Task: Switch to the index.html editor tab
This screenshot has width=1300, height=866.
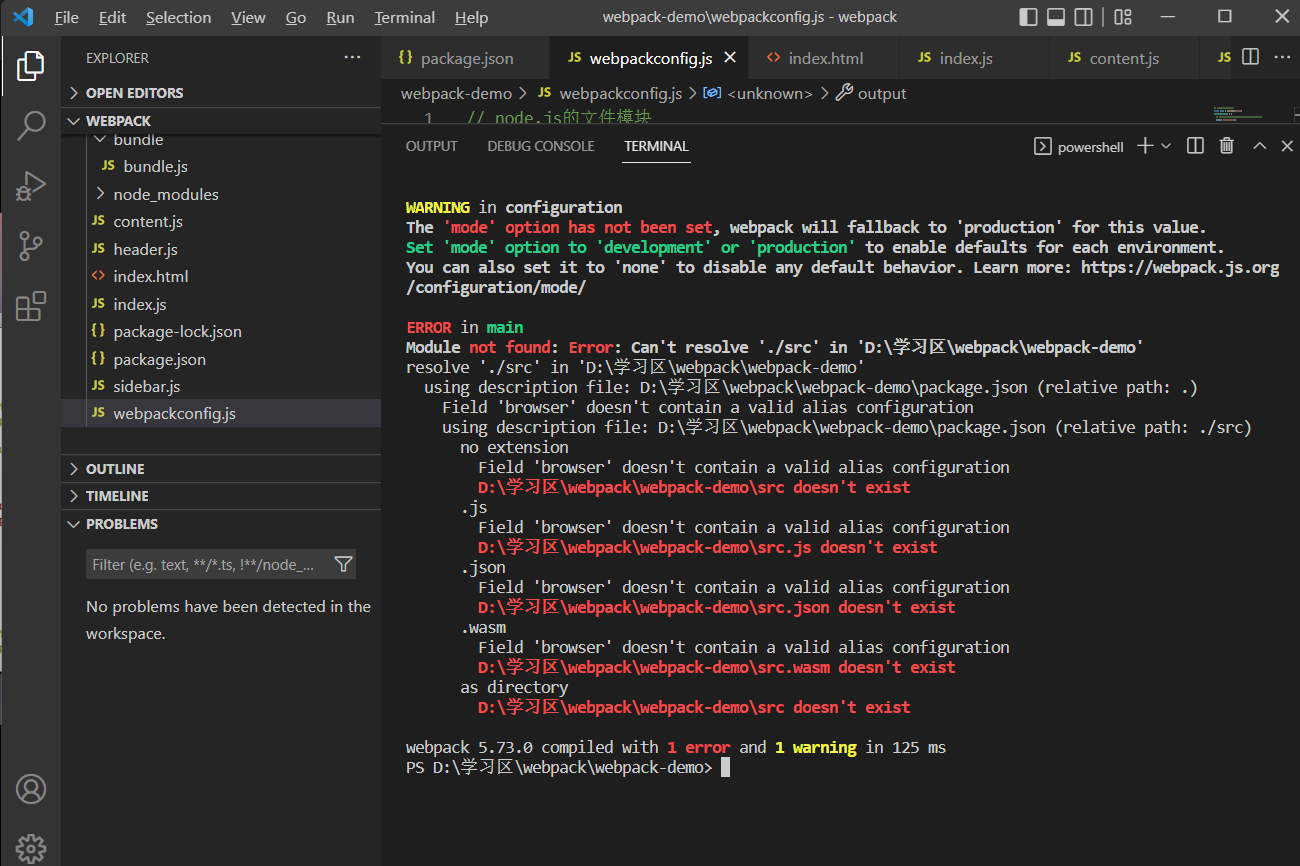Action: 825,58
